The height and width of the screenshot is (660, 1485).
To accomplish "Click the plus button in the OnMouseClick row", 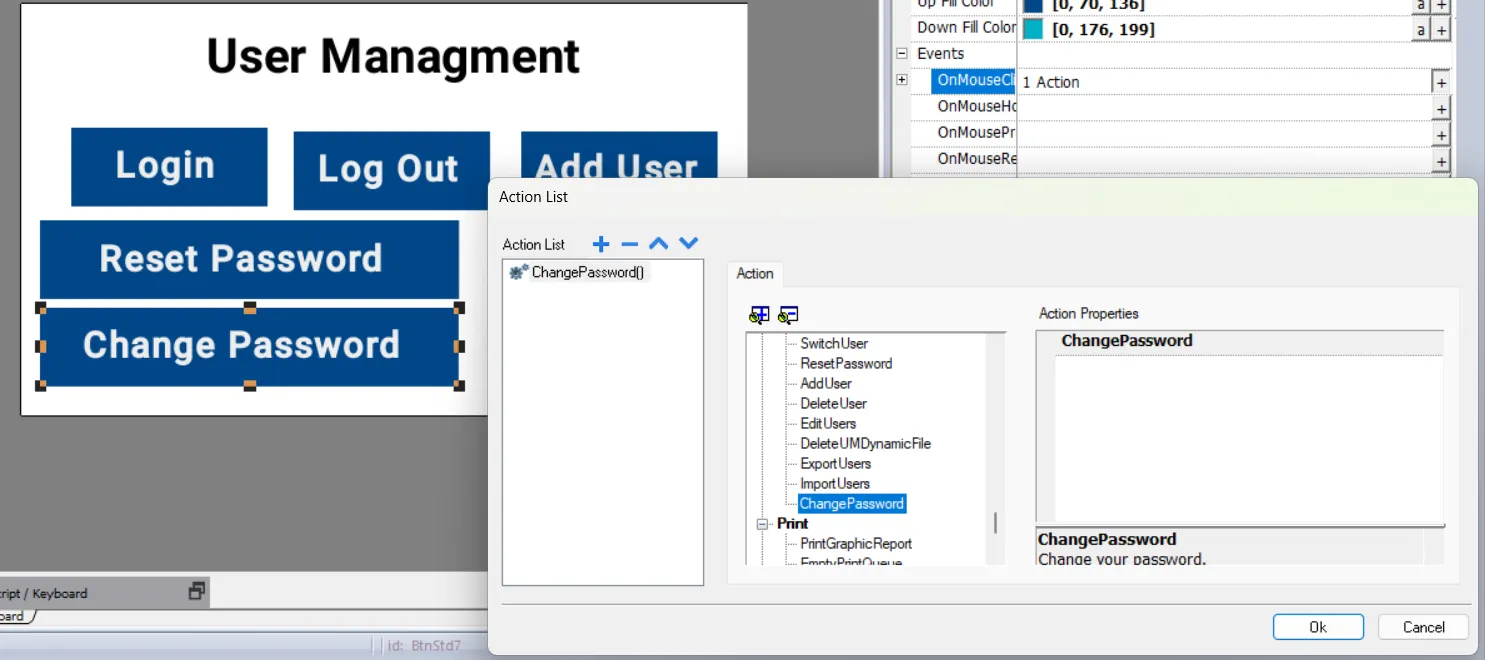I will pos(1441,82).
